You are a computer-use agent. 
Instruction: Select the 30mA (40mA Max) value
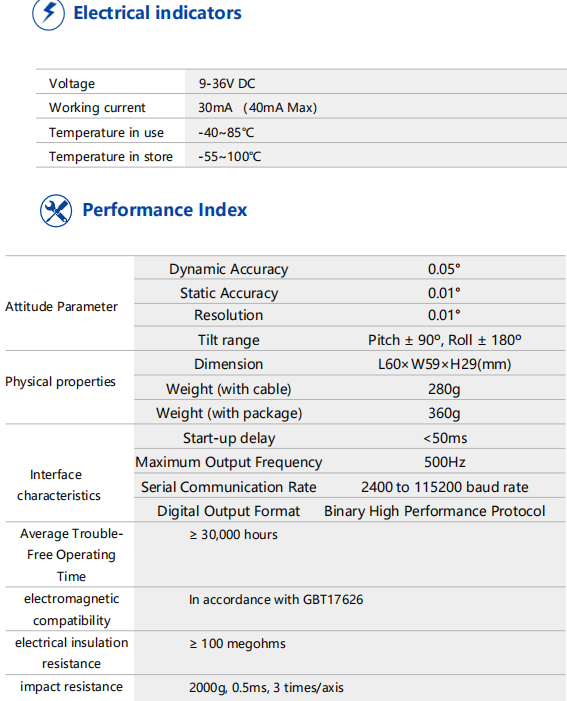tap(258, 108)
